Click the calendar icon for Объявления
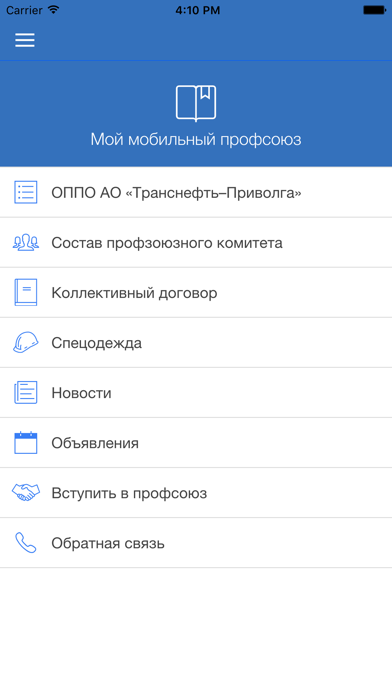 26,443
